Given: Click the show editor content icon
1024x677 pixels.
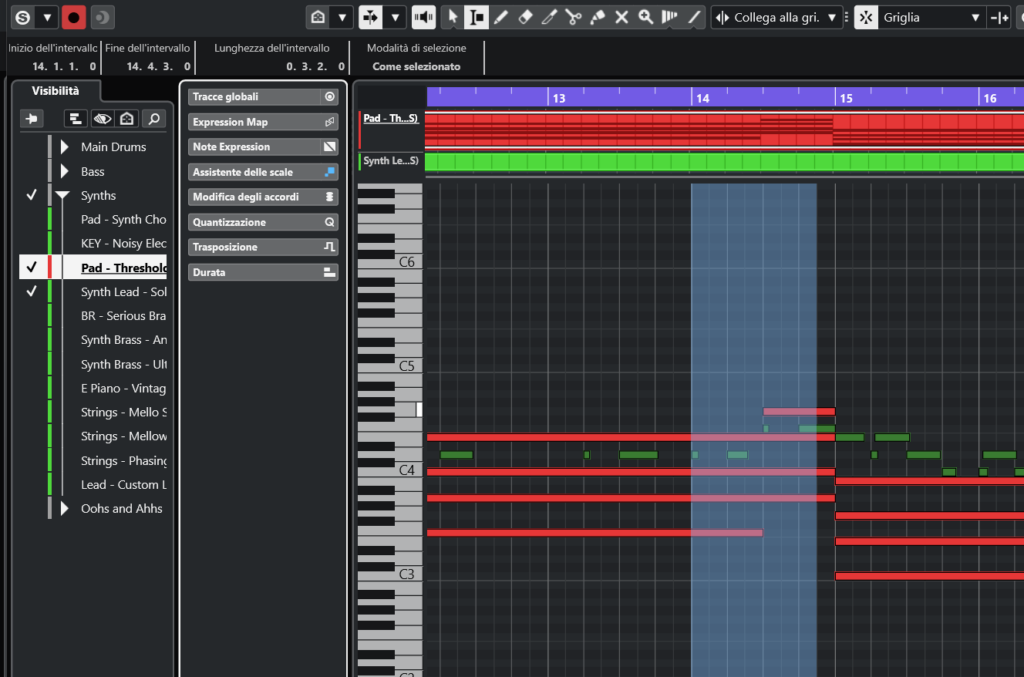Looking at the screenshot, I should [x=127, y=119].
